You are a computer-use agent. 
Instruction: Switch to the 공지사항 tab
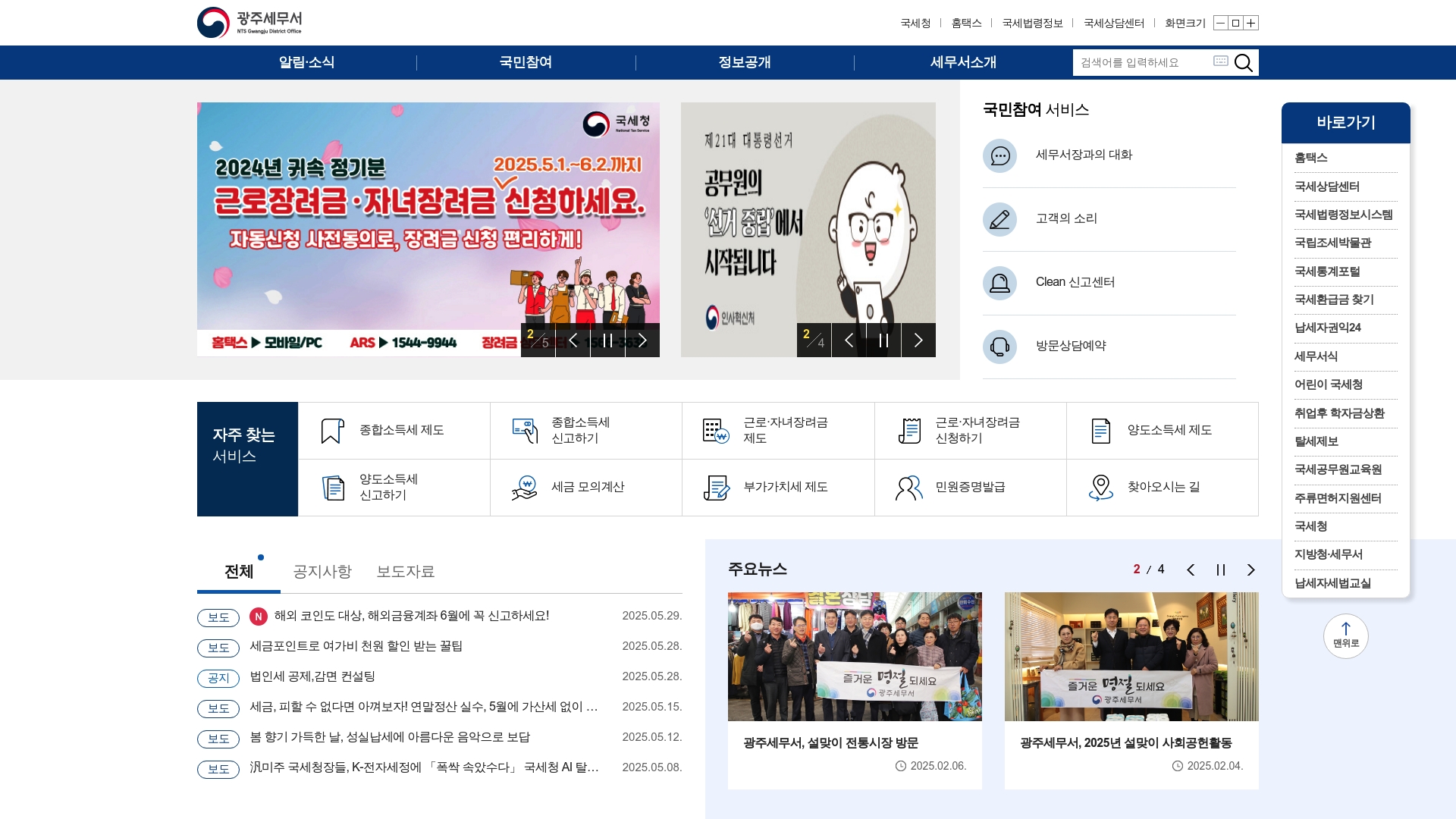[322, 572]
